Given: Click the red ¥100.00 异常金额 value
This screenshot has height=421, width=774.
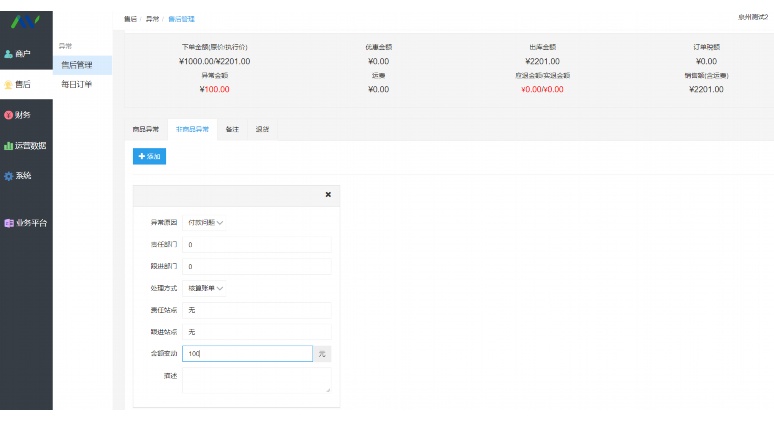Looking at the screenshot, I should pyautogui.click(x=214, y=89).
